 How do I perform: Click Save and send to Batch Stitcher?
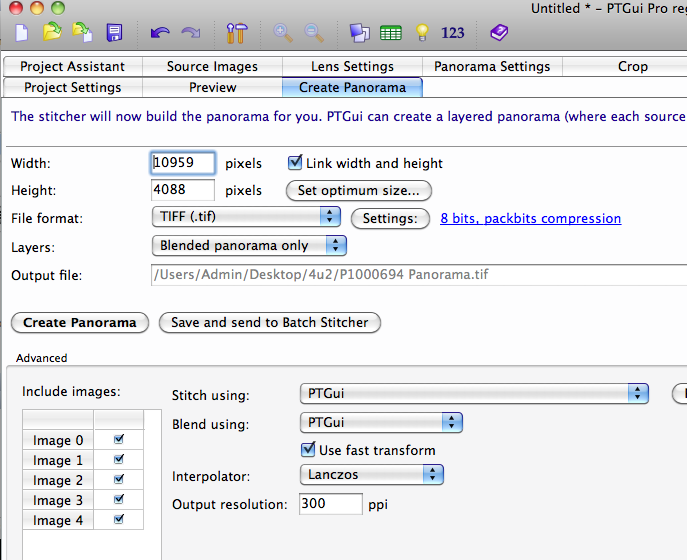click(x=270, y=323)
